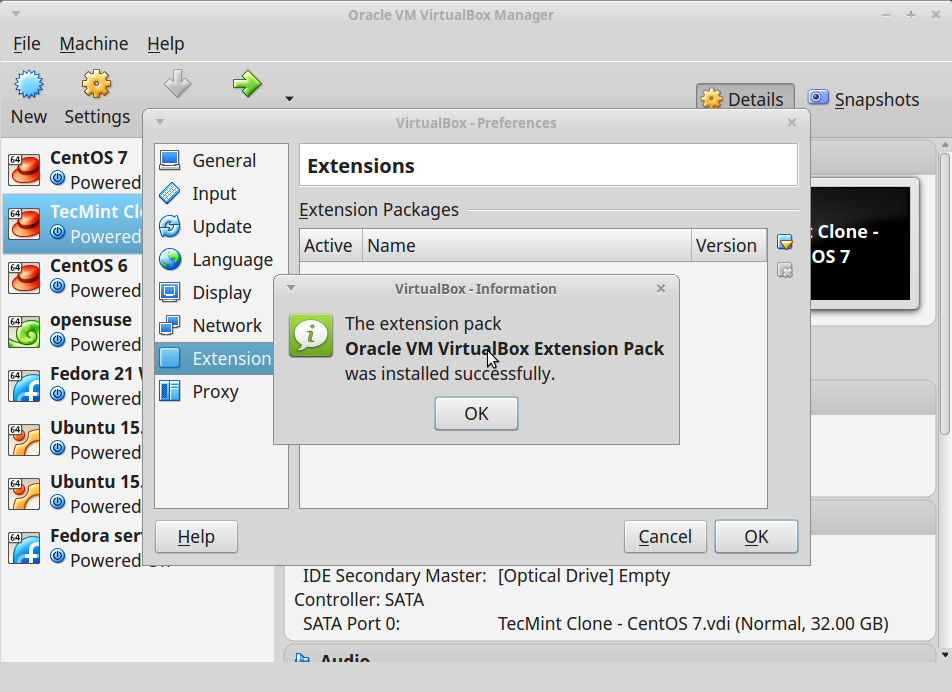Select Update label in Preferences list
Image resolution: width=952 pixels, height=692 pixels.
[x=222, y=226]
